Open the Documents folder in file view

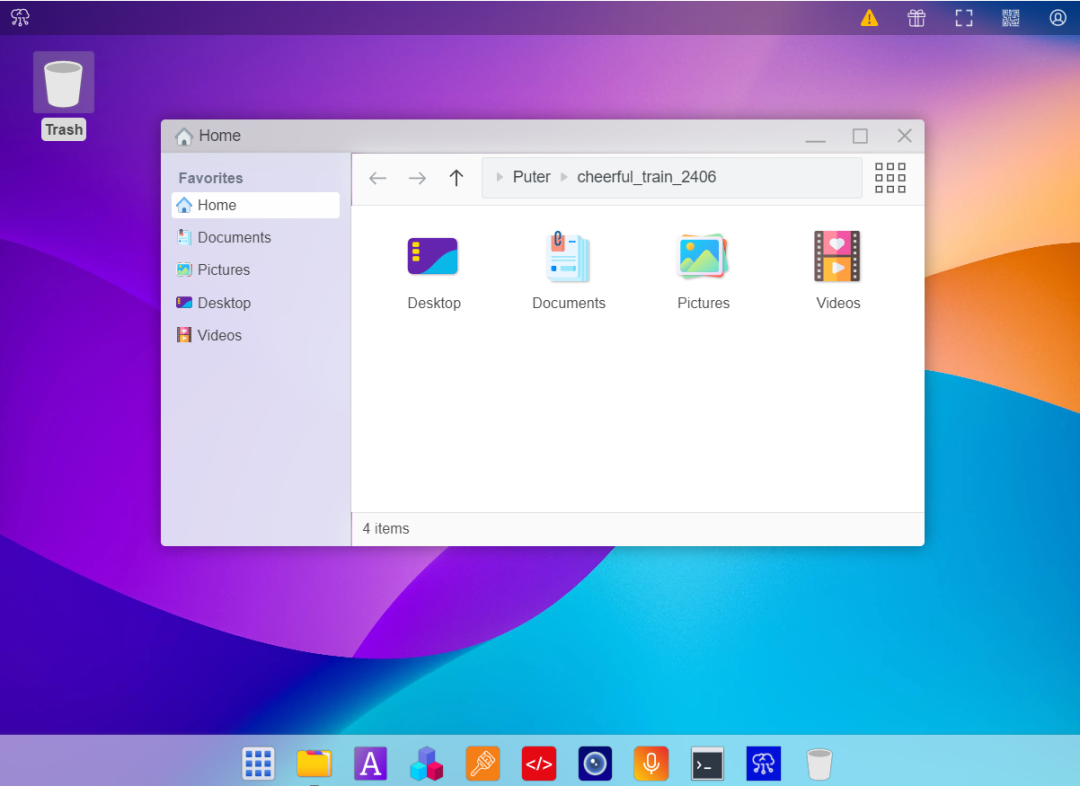pyautogui.click(x=568, y=257)
